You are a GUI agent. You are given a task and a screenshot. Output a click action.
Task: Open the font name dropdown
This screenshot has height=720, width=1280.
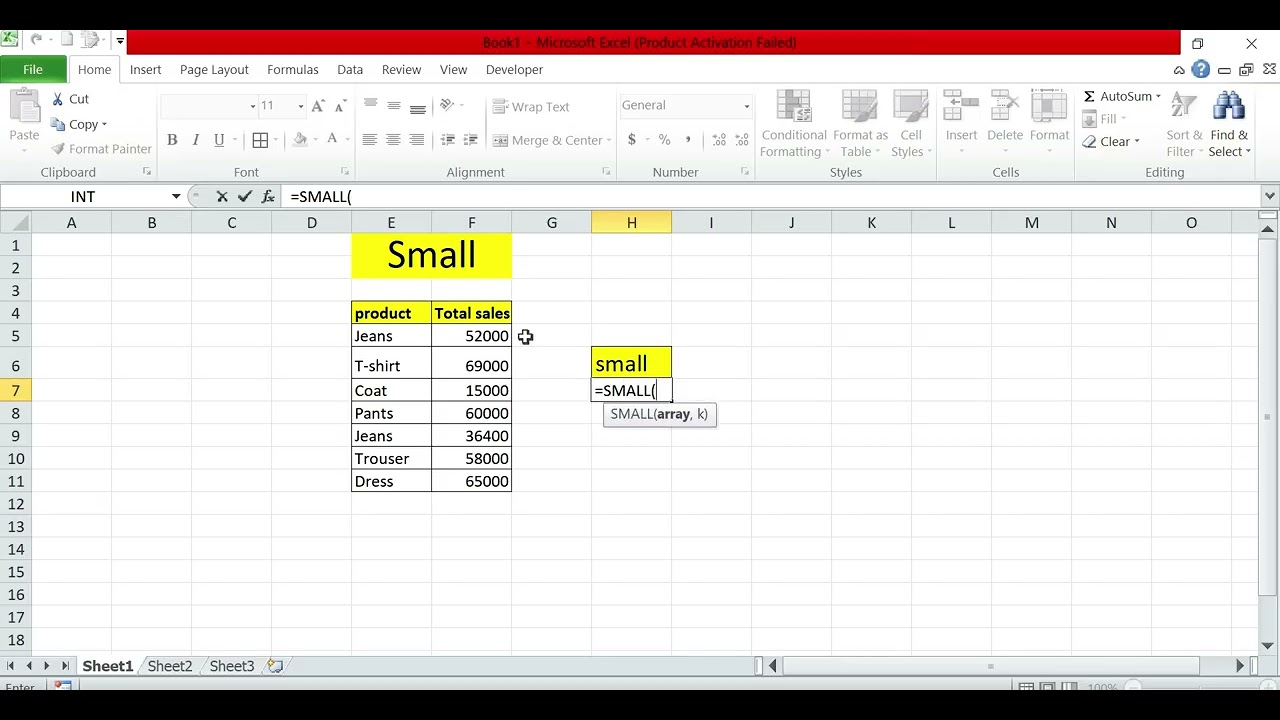[x=252, y=106]
